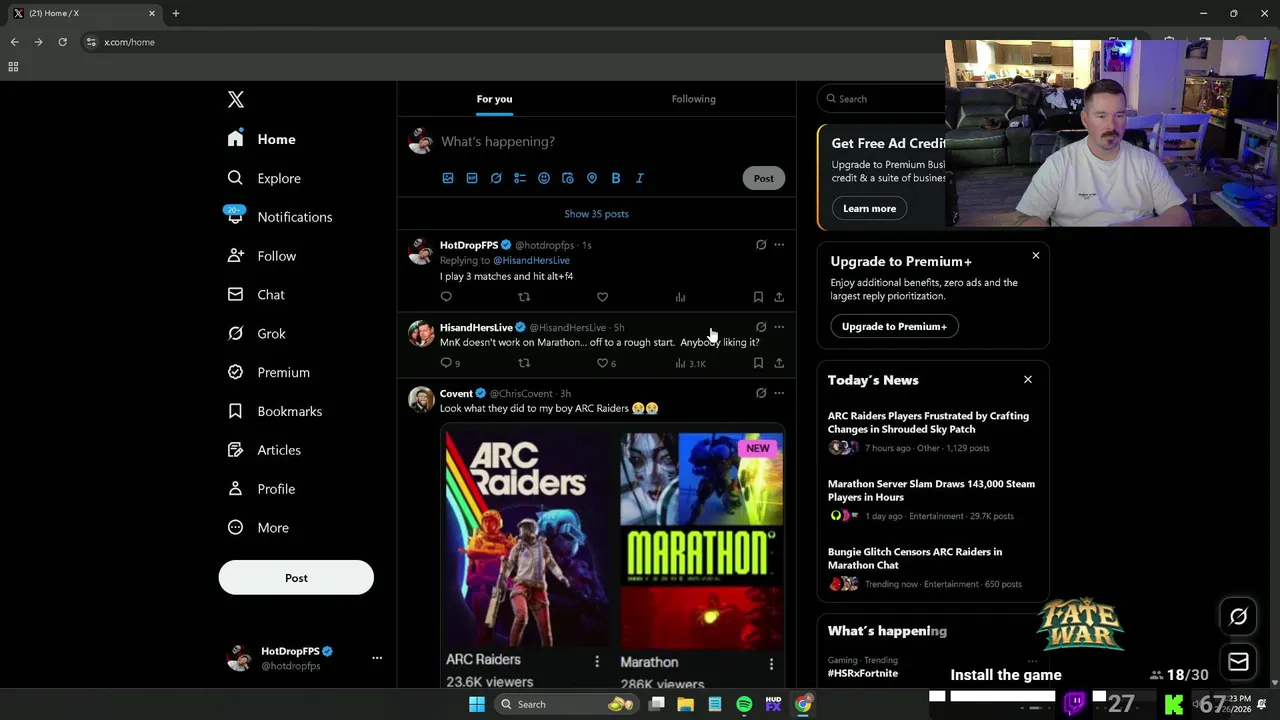Image resolution: width=1280 pixels, height=720 pixels.
Task: Reload the page in browser
Action: (x=62, y=42)
